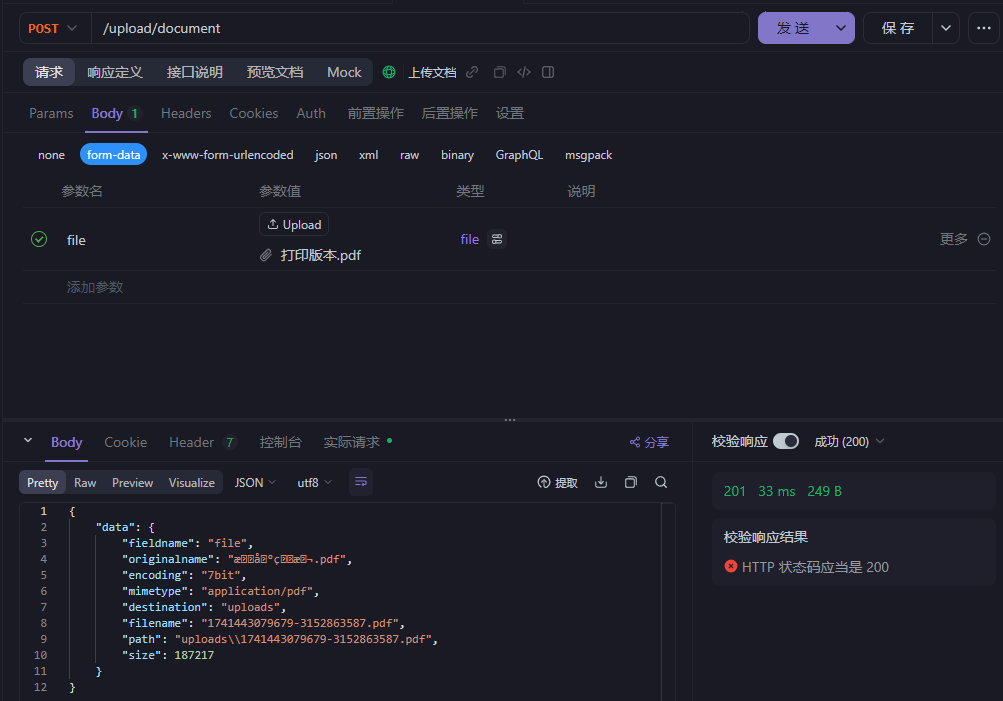Switch response view to Raw
This screenshot has width=1003, height=701.
[x=85, y=482]
